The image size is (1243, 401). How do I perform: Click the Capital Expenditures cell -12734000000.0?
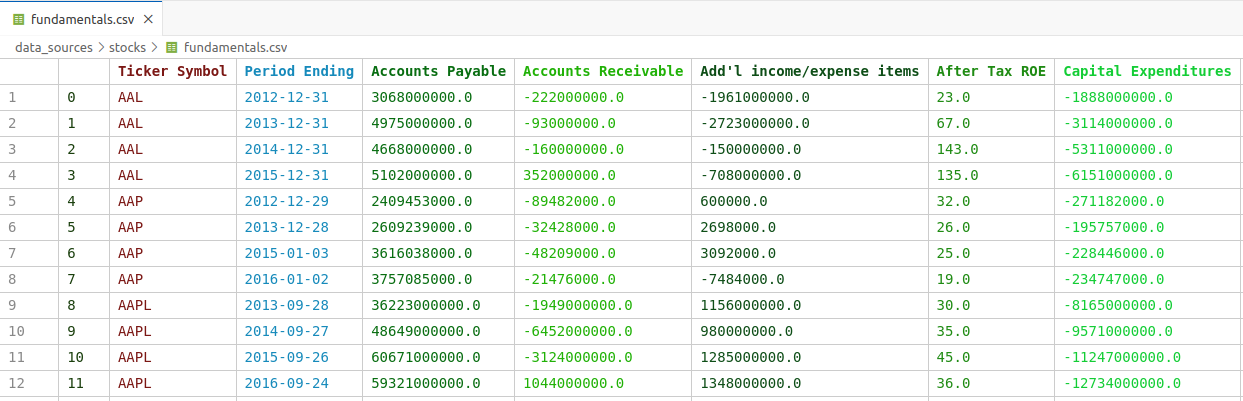(1122, 383)
